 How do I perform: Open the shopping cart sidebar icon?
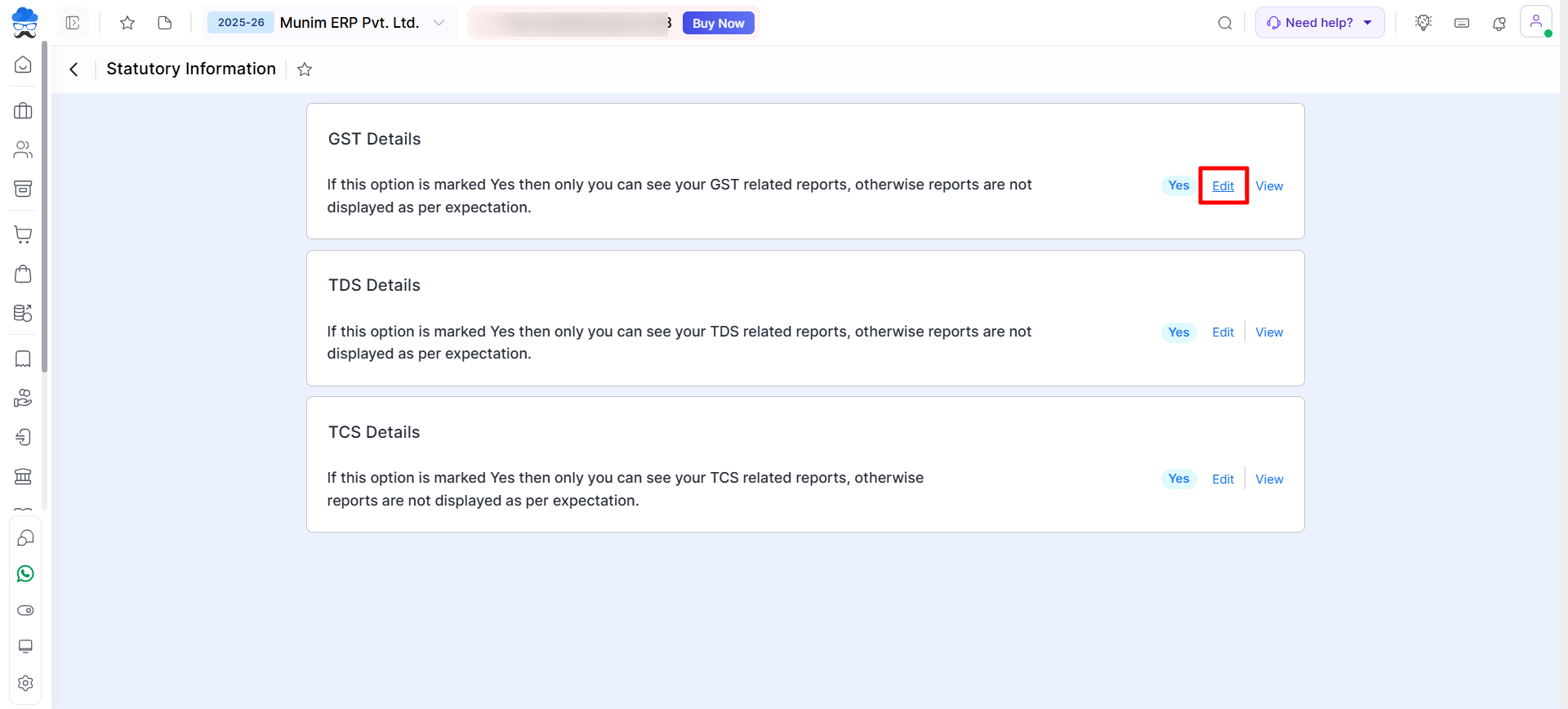(x=24, y=234)
